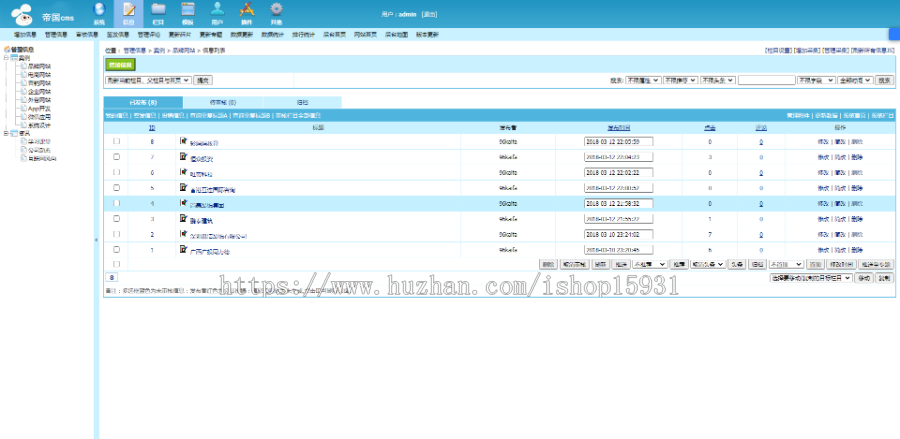Click page number 8 below the list
This screenshot has height=439, width=900.
(112, 277)
